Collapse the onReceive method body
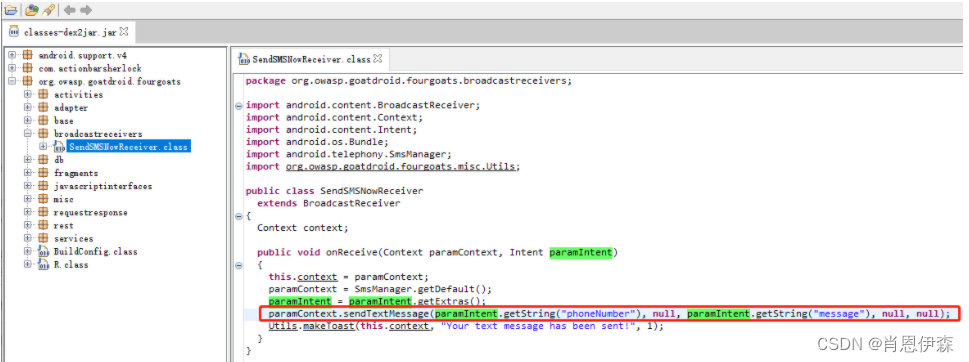 (x=239, y=266)
